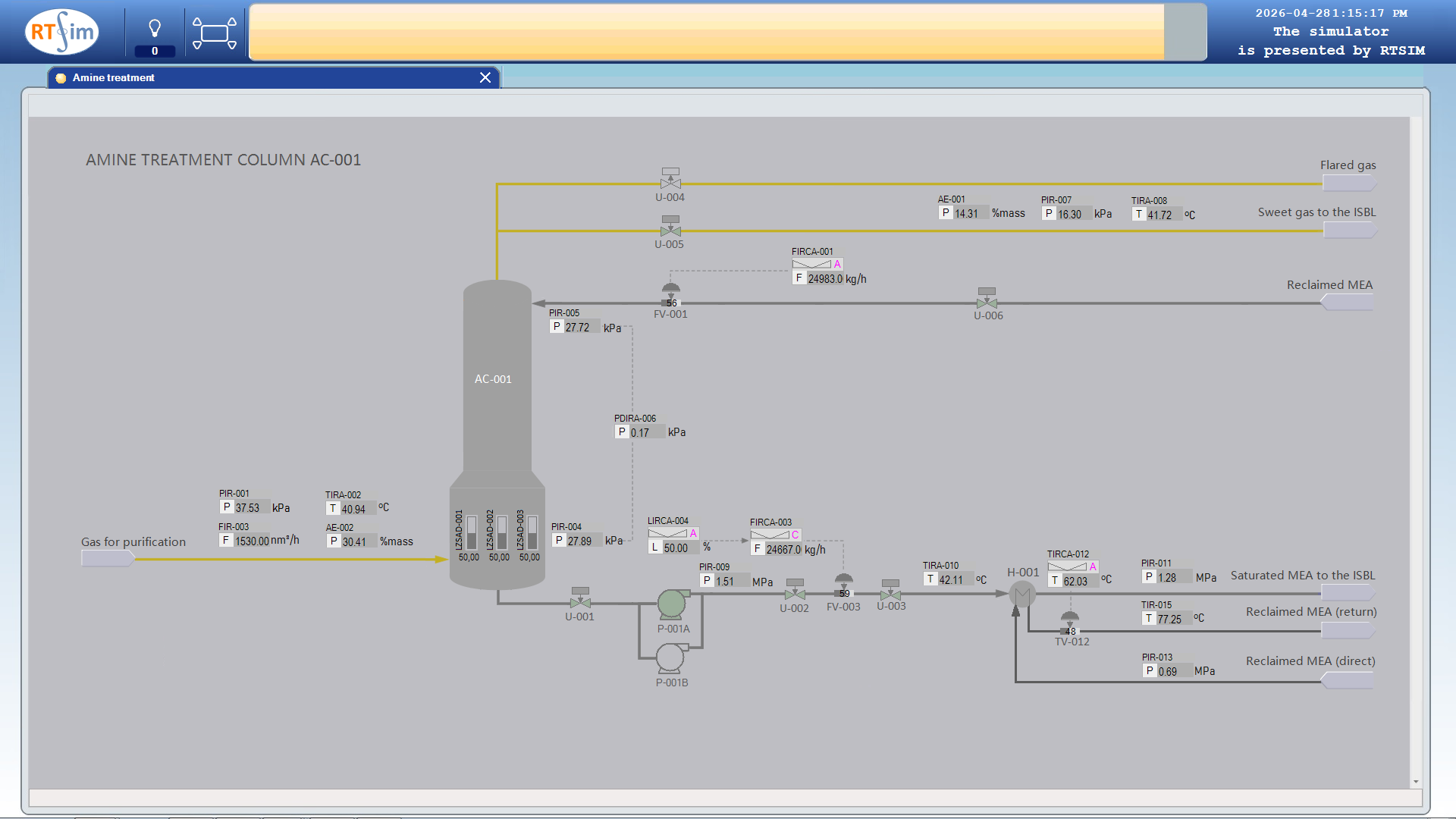Viewport: 1456px width, 819px height.
Task: Select control valve FV-001
Action: pyautogui.click(x=671, y=294)
